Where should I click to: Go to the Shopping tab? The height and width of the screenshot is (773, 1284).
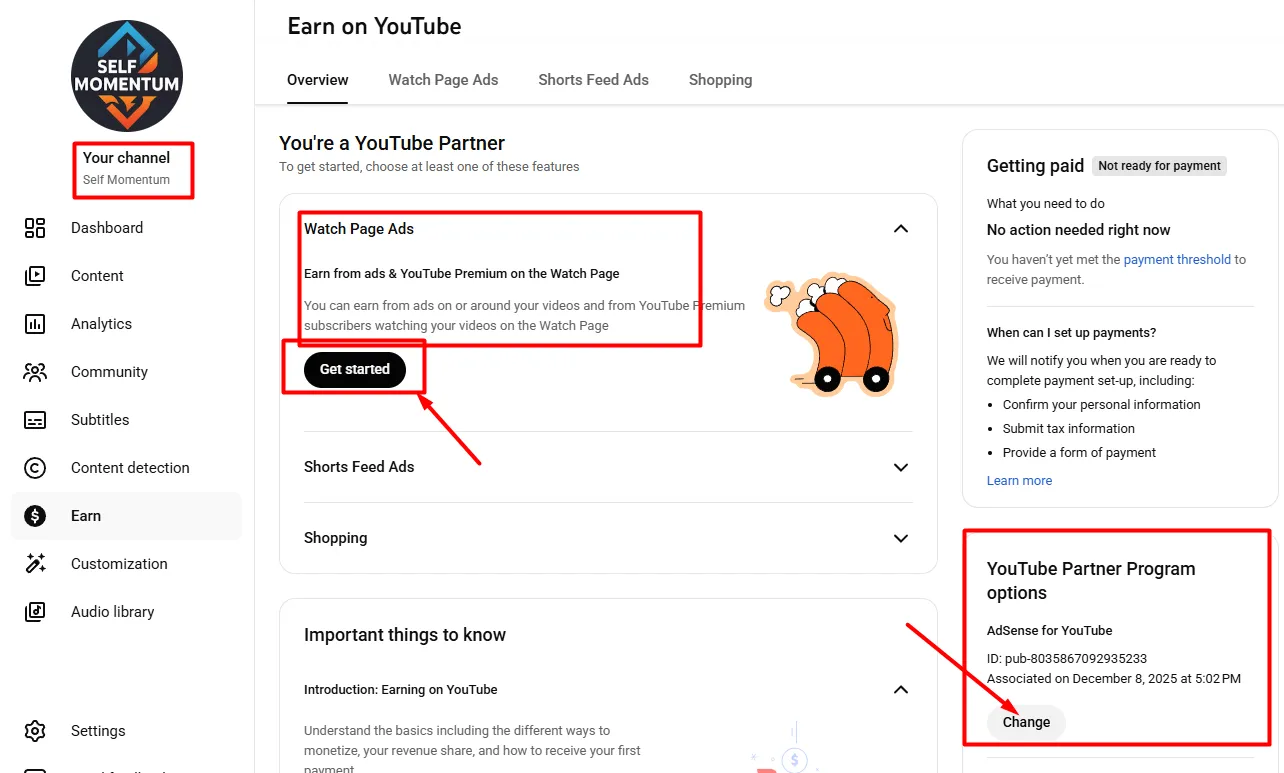720,80
